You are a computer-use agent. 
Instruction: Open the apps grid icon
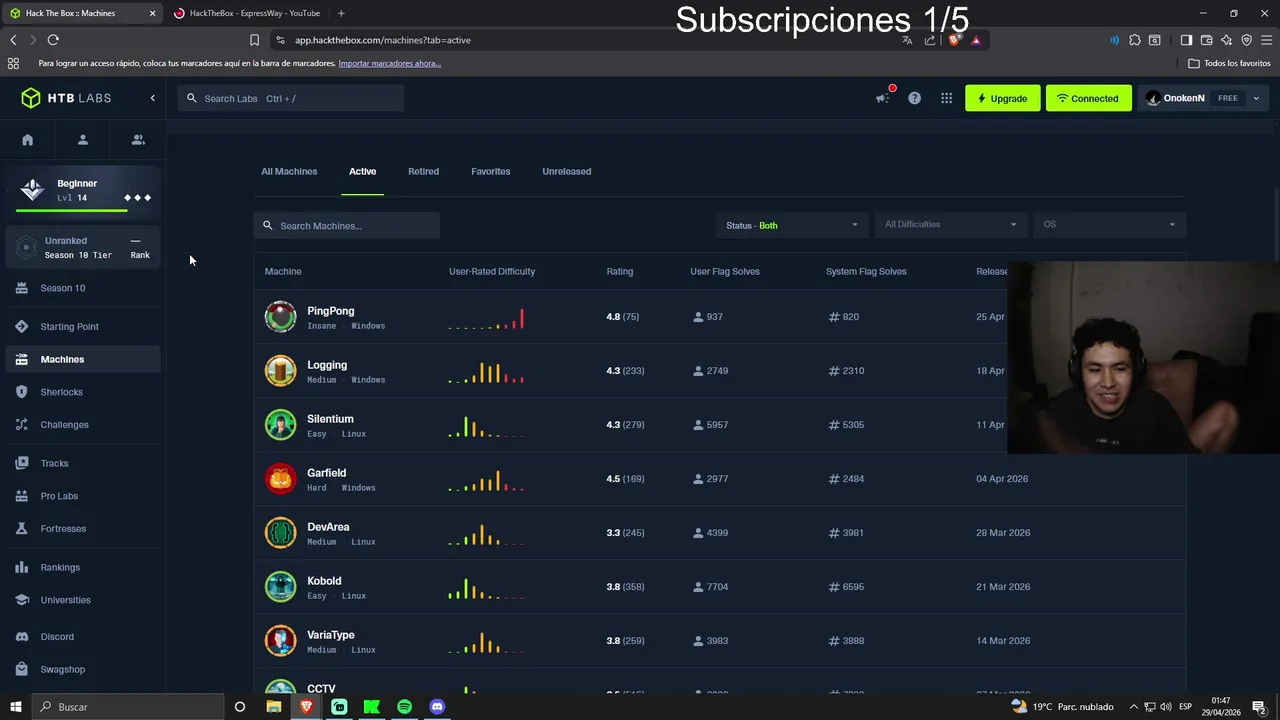pos(946,98)
